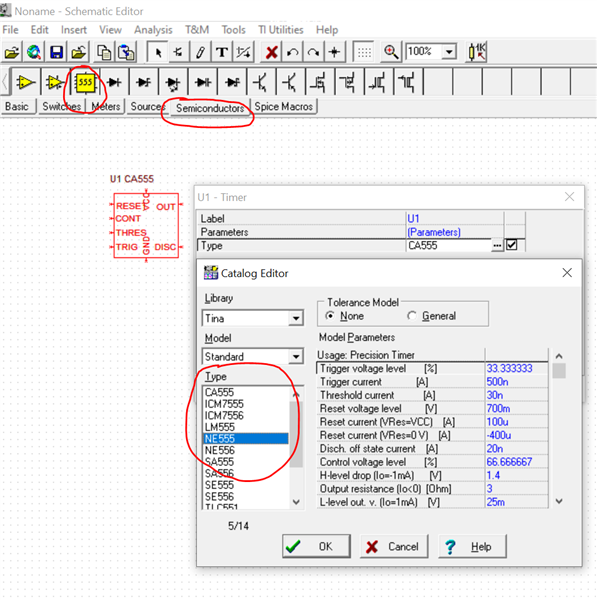Switch to the Sources tab

coord(147,107)
